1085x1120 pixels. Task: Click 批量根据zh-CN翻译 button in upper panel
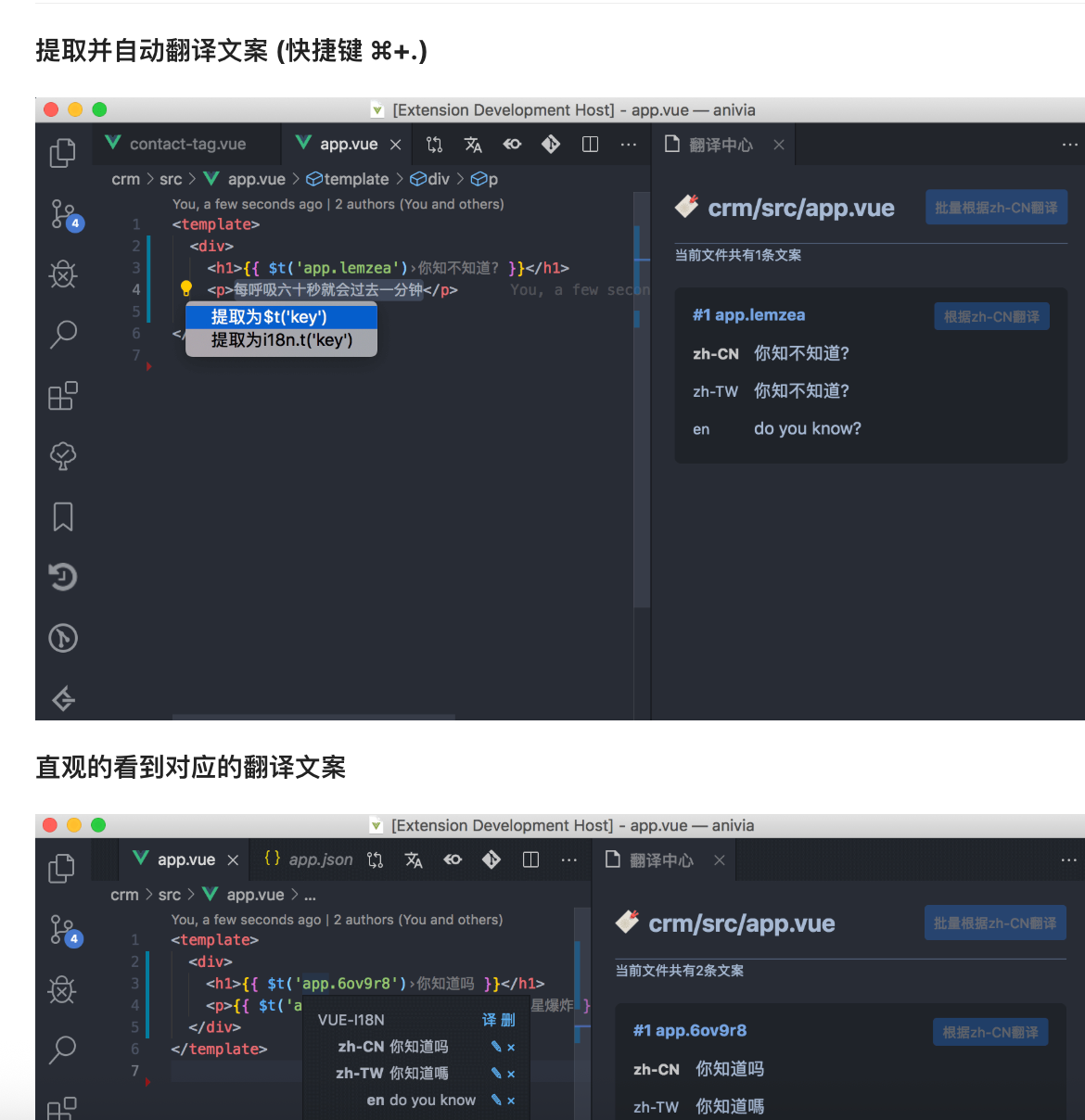coord(996,208)
